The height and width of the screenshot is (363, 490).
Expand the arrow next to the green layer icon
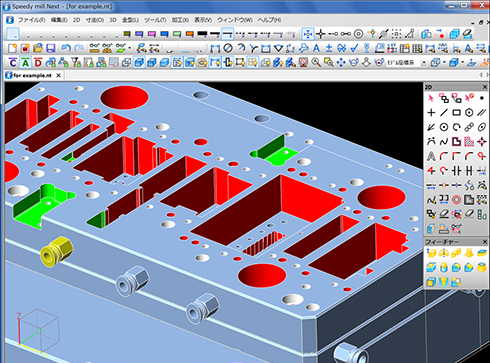[129, 49]
